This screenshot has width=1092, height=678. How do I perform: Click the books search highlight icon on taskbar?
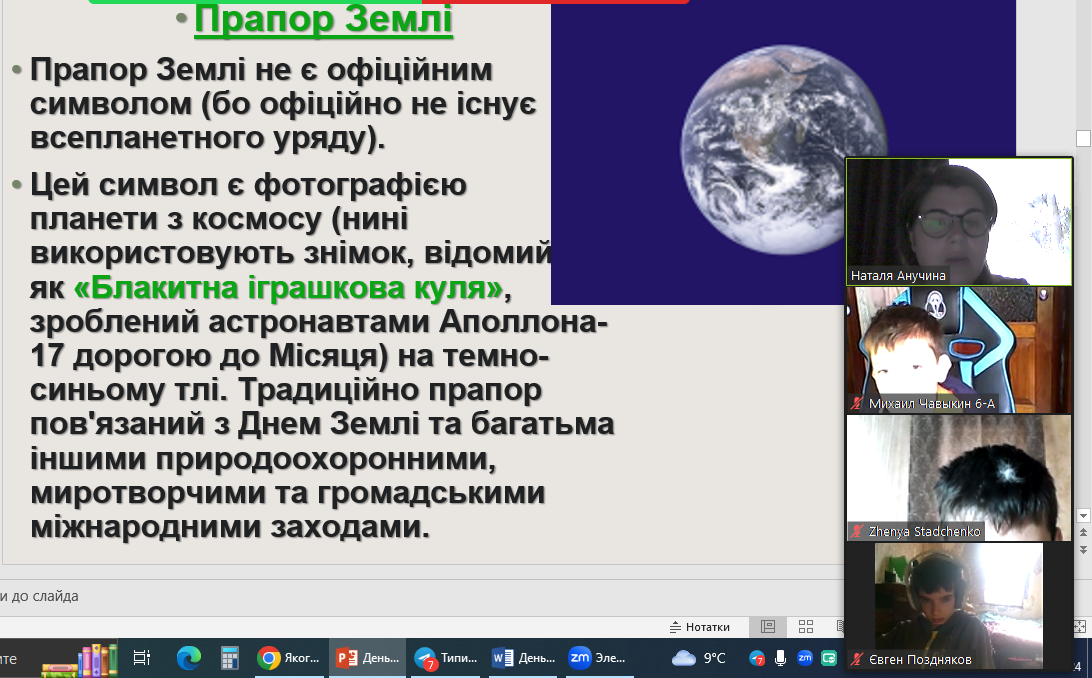(x=80, y=660)
